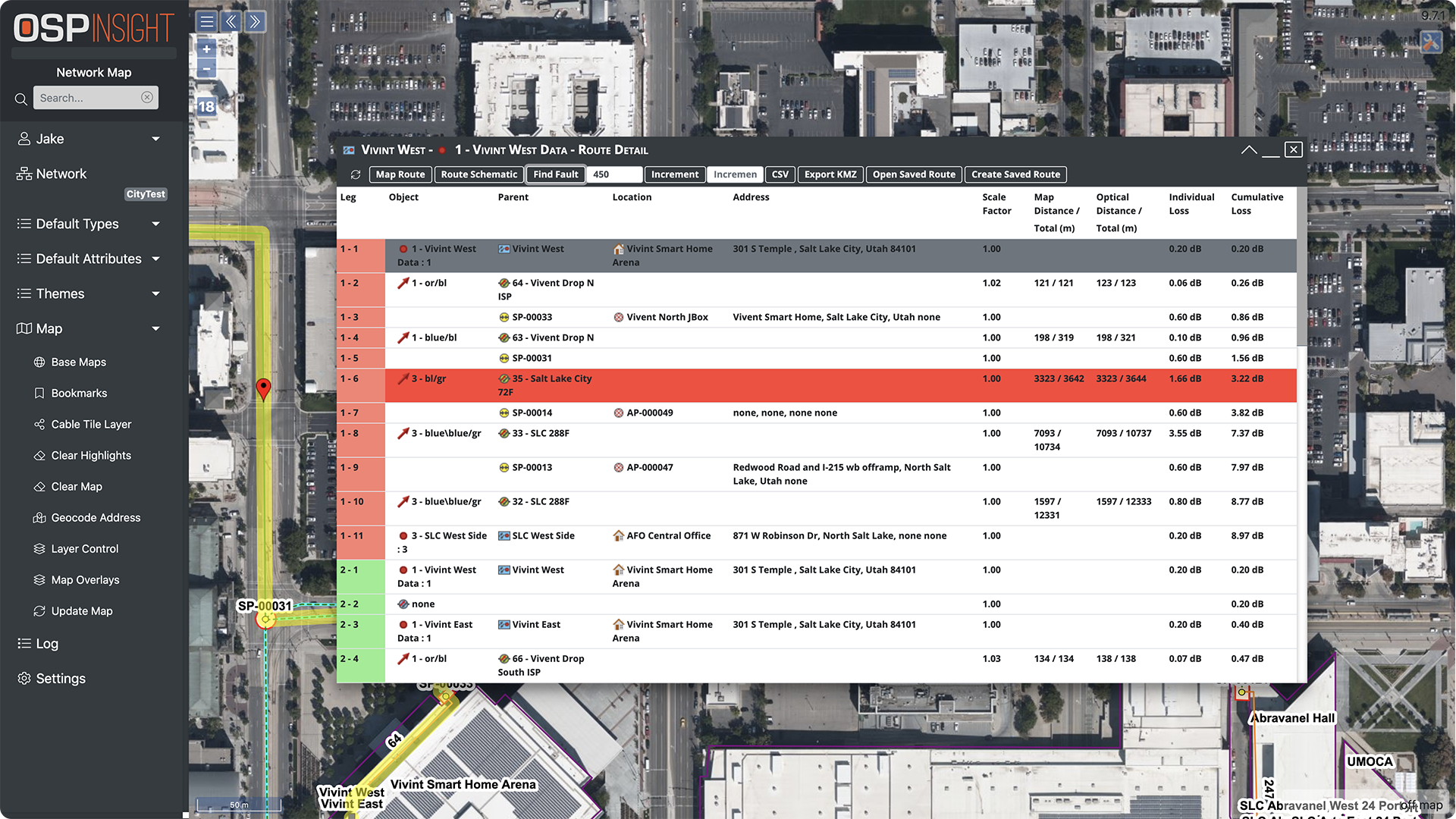This screenshot has height=819, width=1456.
Task: Click the Open Saved Route button
Action: tap(914, 174)
